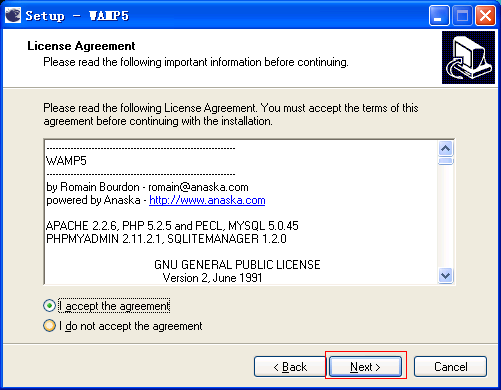Click the license text scroll down arrow
501x390 pixels.
pos(446,276)
